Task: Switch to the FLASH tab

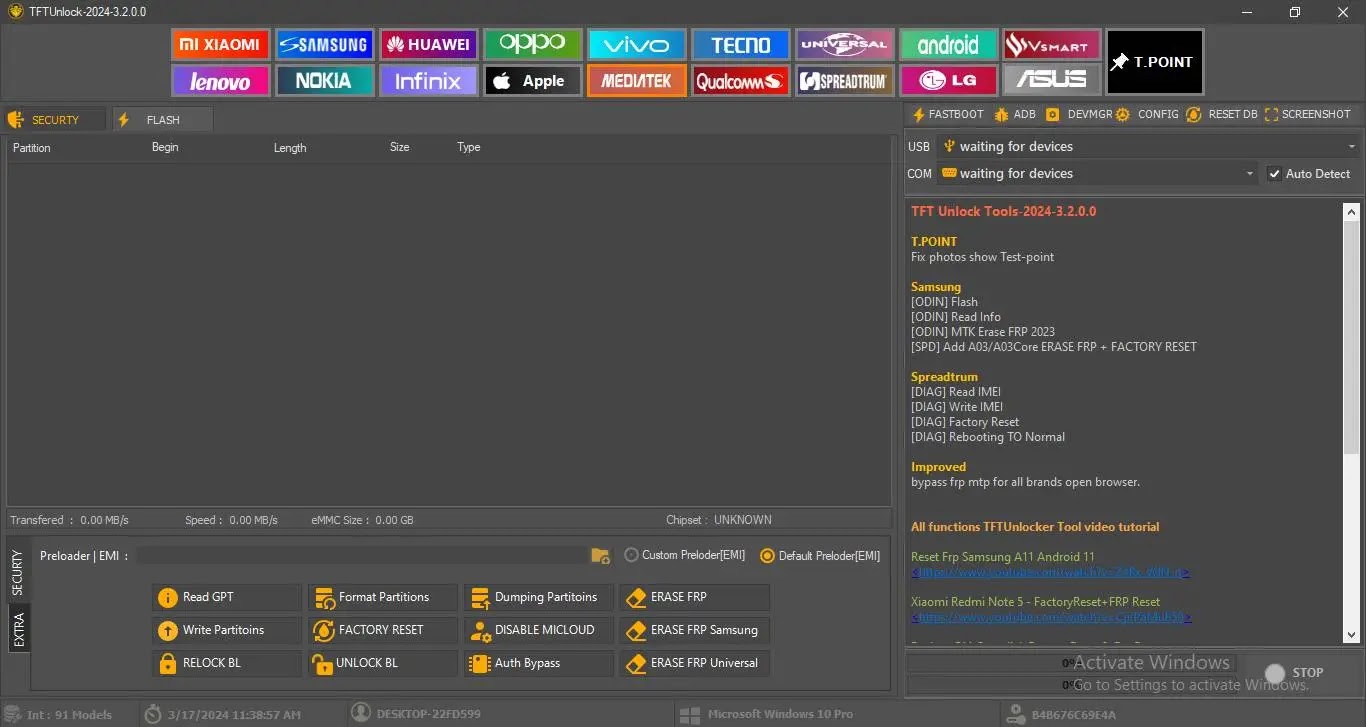Action: pos(162,120)
